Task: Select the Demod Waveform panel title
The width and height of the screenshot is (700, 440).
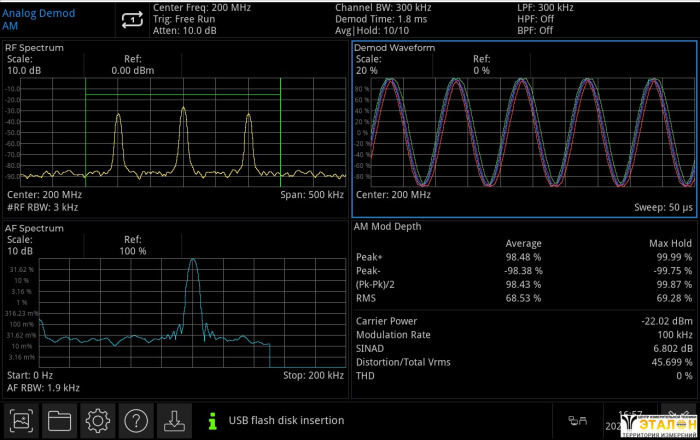Action: pyautogui.click(x=389, y=47)
